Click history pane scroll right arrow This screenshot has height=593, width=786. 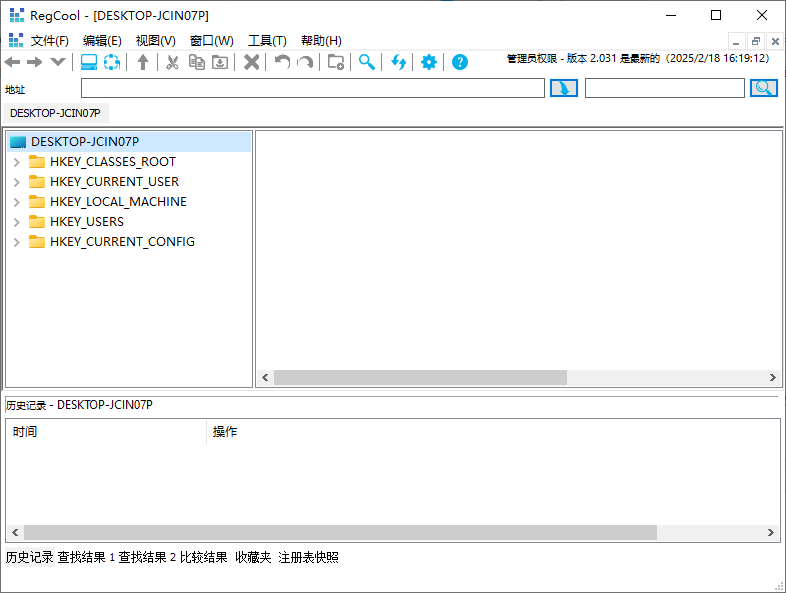tap(770, 532)
